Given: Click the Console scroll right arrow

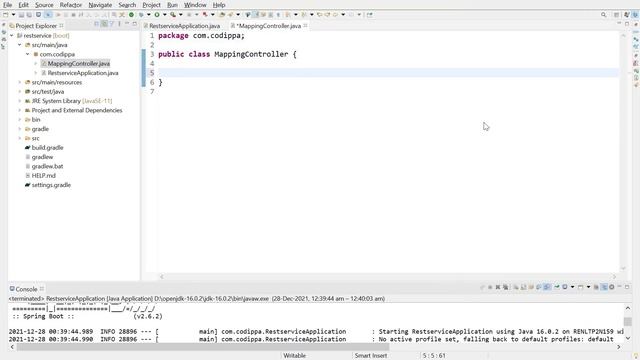Looking at the screenshot, I should 619,347.
